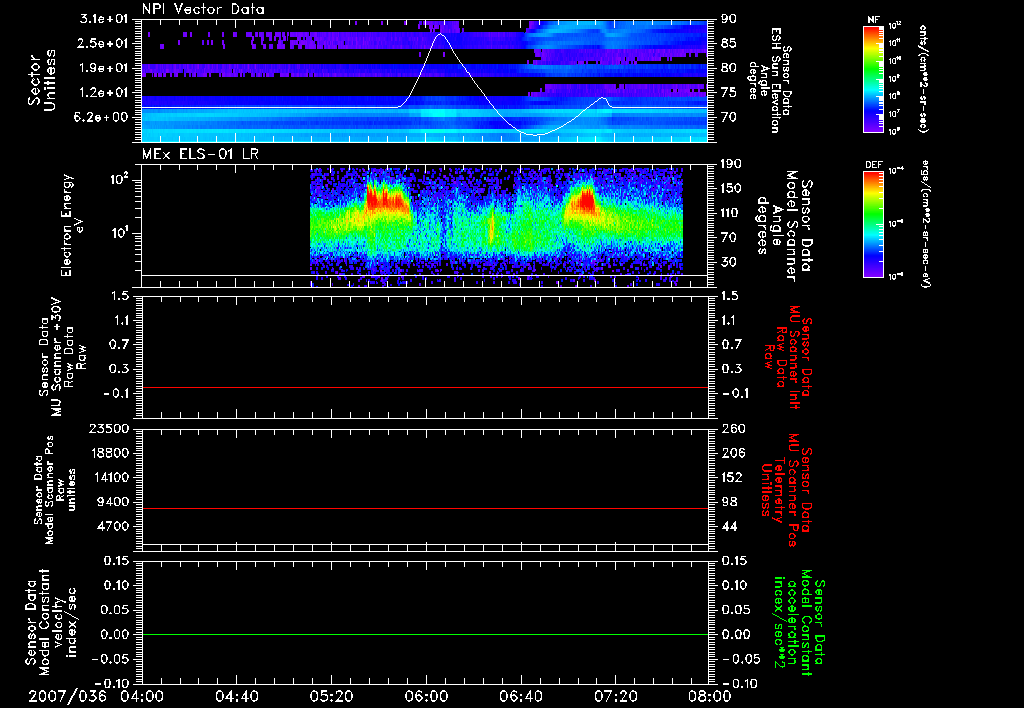This screenshot has height=708, width=1024.
Task: Click the 1.2e+01 sector tick value
Action: pos(104,93)
